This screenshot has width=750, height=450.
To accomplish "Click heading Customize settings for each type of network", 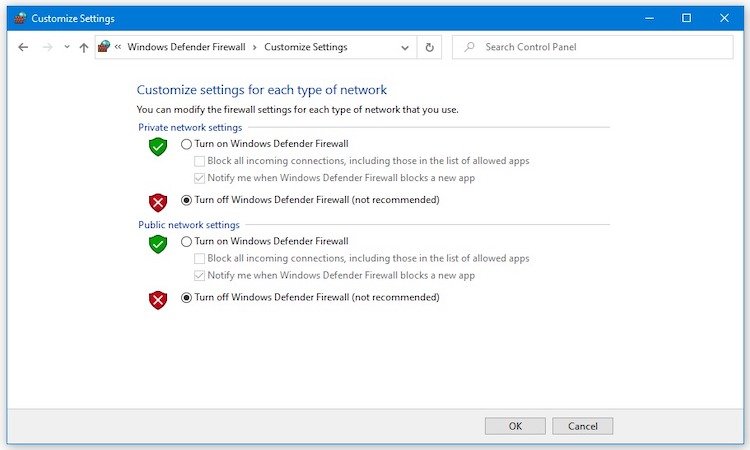I will point(262,90).
